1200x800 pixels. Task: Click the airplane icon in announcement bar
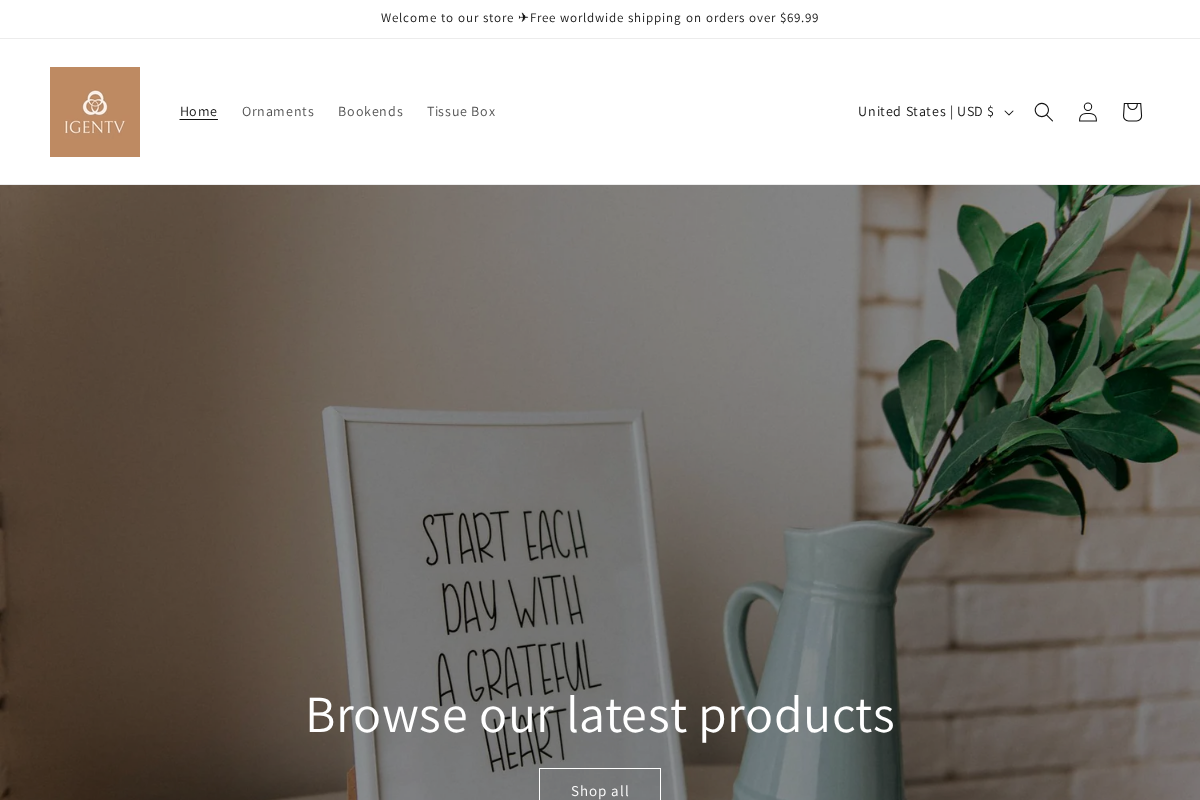click(x=523, y=18)
